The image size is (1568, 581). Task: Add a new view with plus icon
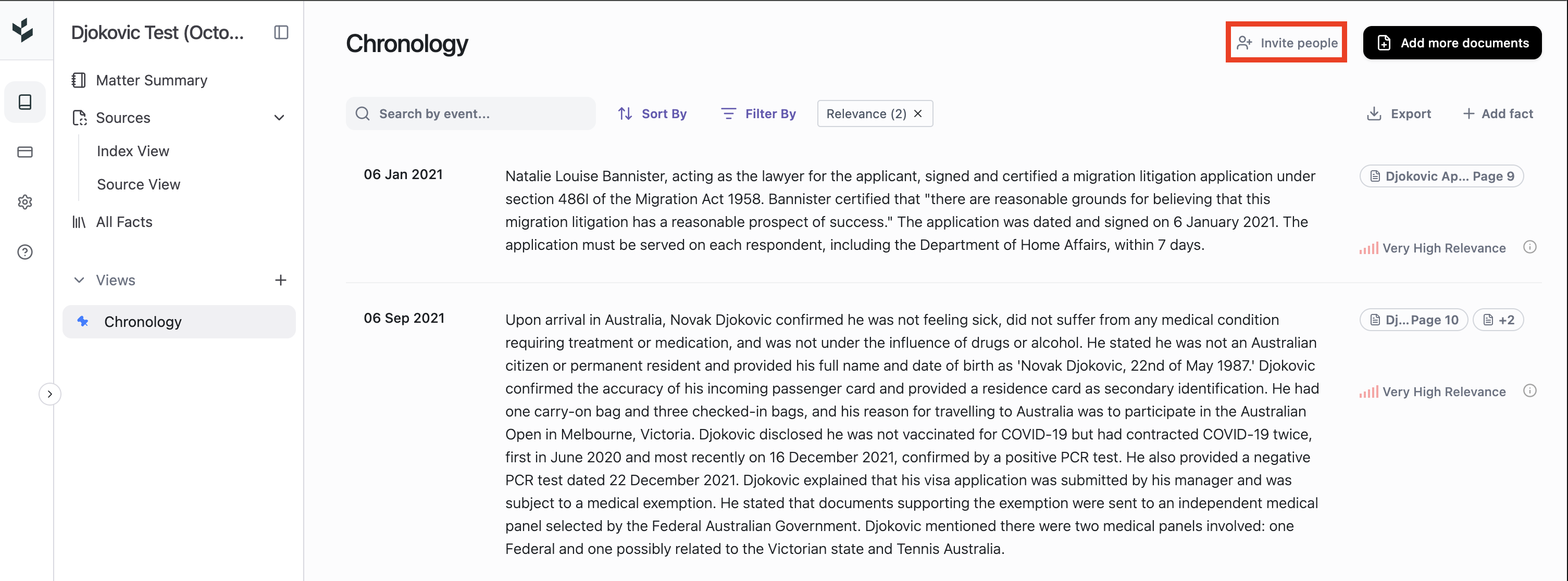281,280
